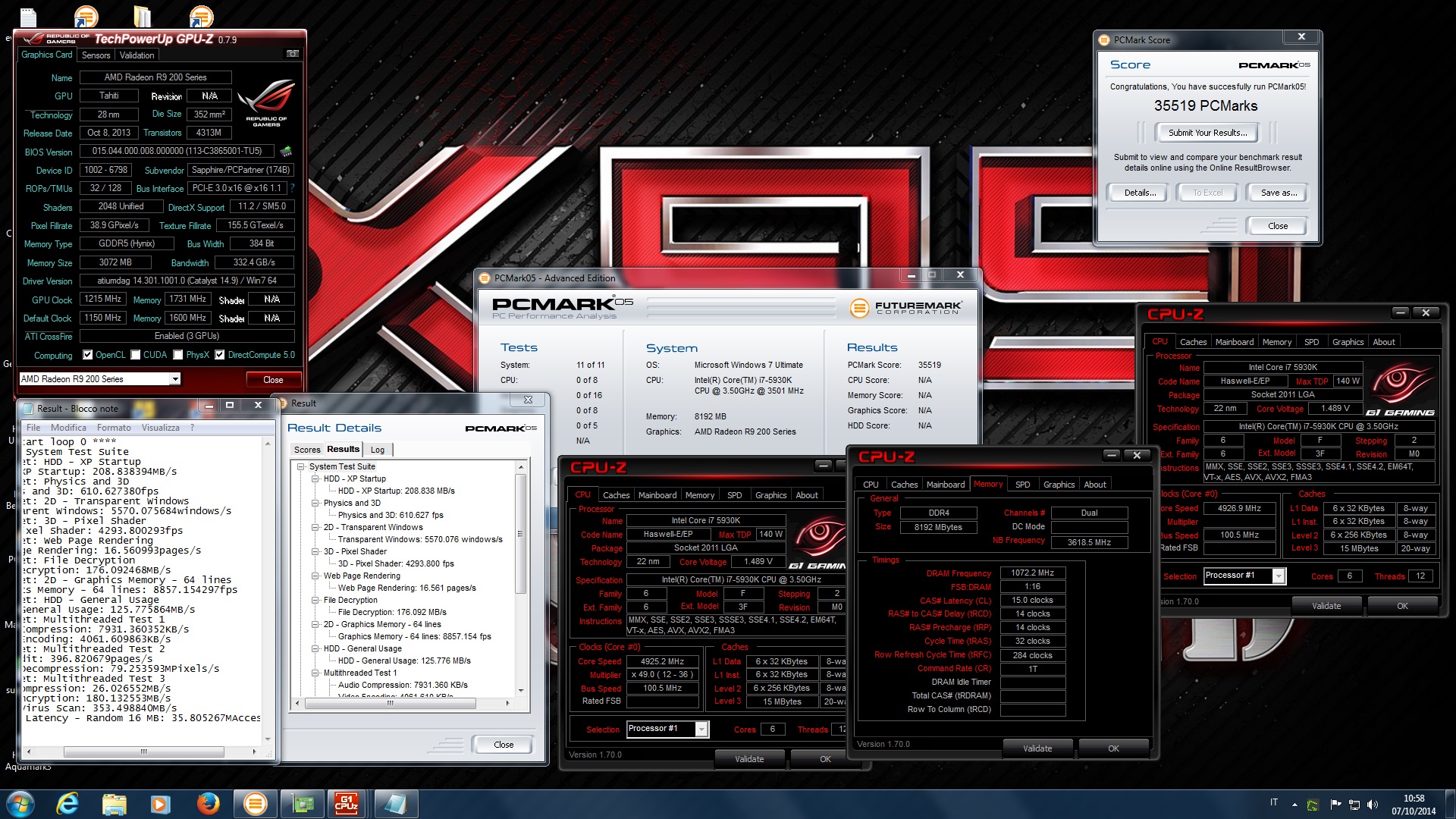
Task: Open Processor #1 dropdown in rightmost CPU-Z window
Action: (1245, 576)
